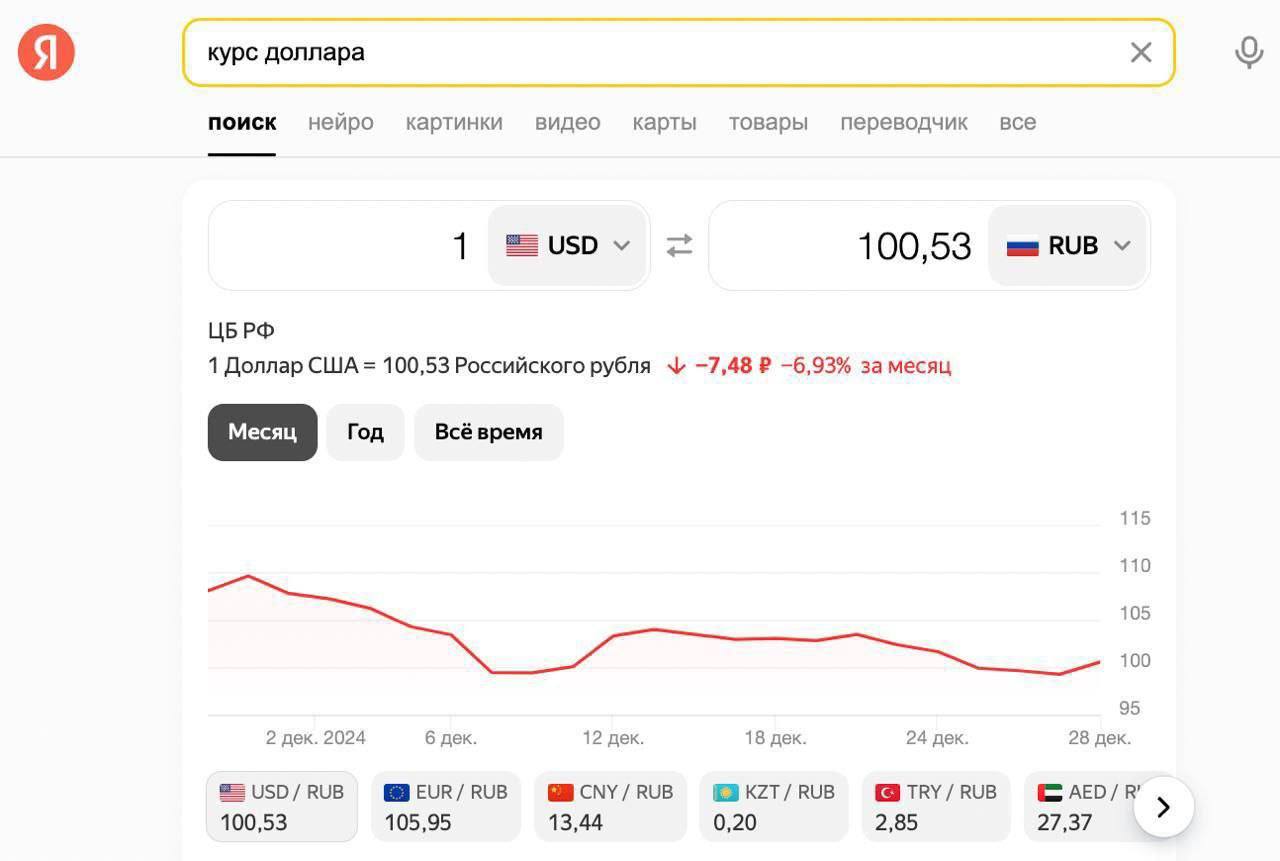Focus the search box containing курс доллара
Image resolution: width=1280 pixels, height=861 pixels.
678,53
